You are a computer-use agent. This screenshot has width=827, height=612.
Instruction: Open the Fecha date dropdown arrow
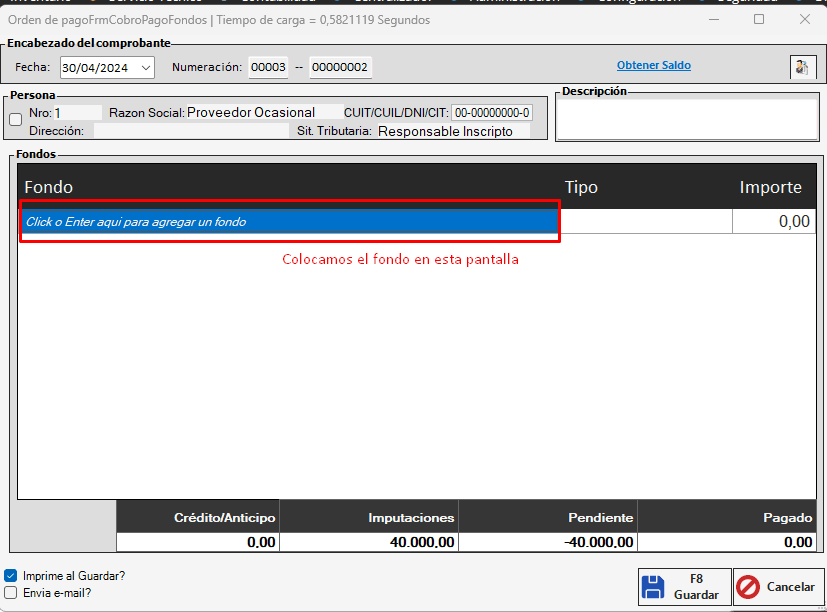tap(146, 68)
